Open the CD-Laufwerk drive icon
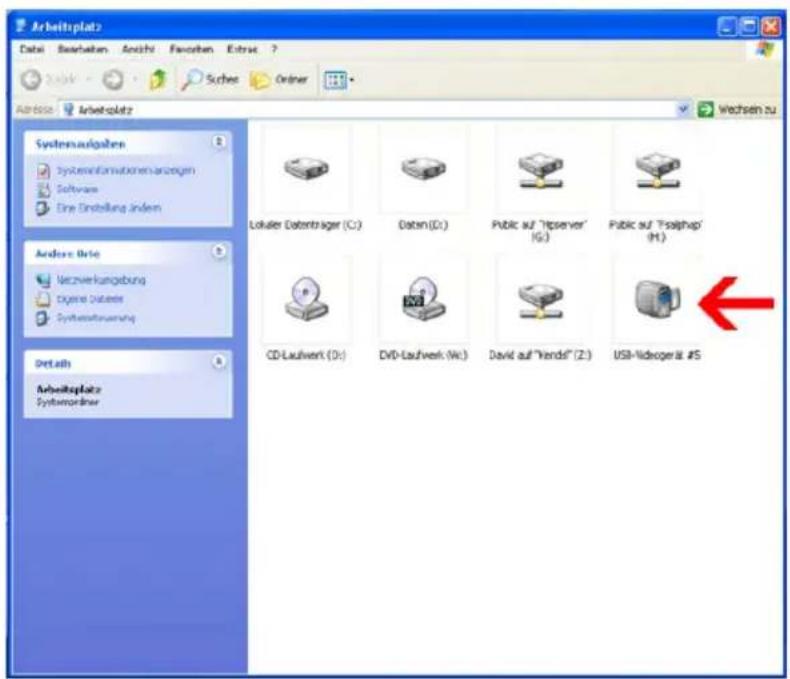 [306, 298]
